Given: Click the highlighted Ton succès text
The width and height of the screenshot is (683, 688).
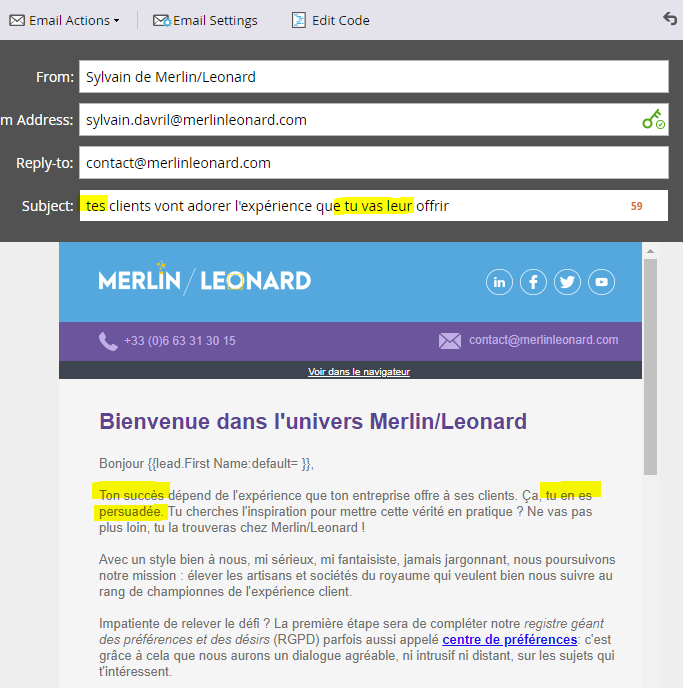Looking at the screenshot, I should [132, 495].
